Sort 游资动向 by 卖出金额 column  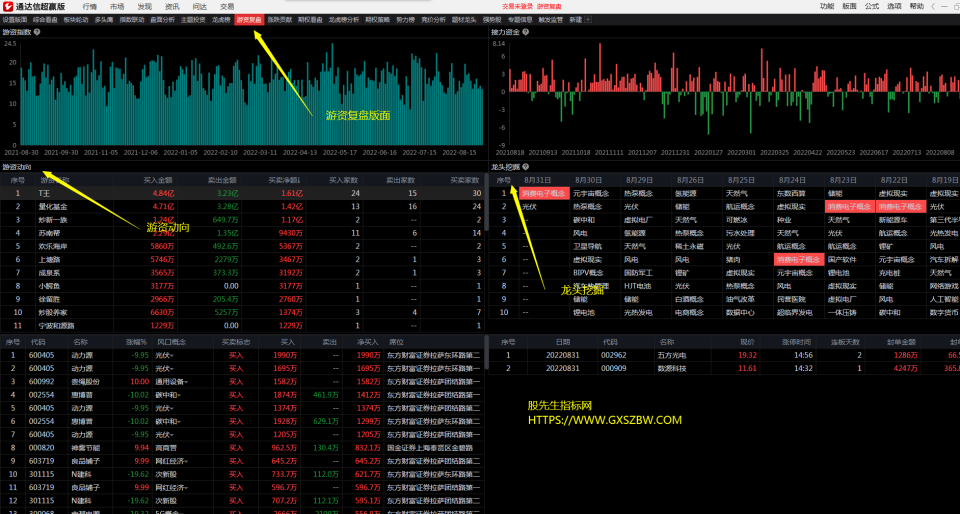[x=222, y=181]
